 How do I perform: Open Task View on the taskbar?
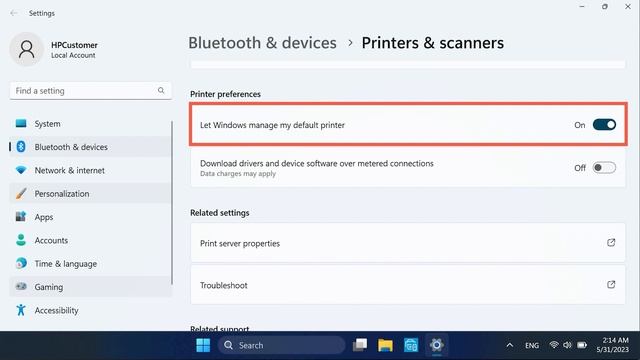coord(360,345)
